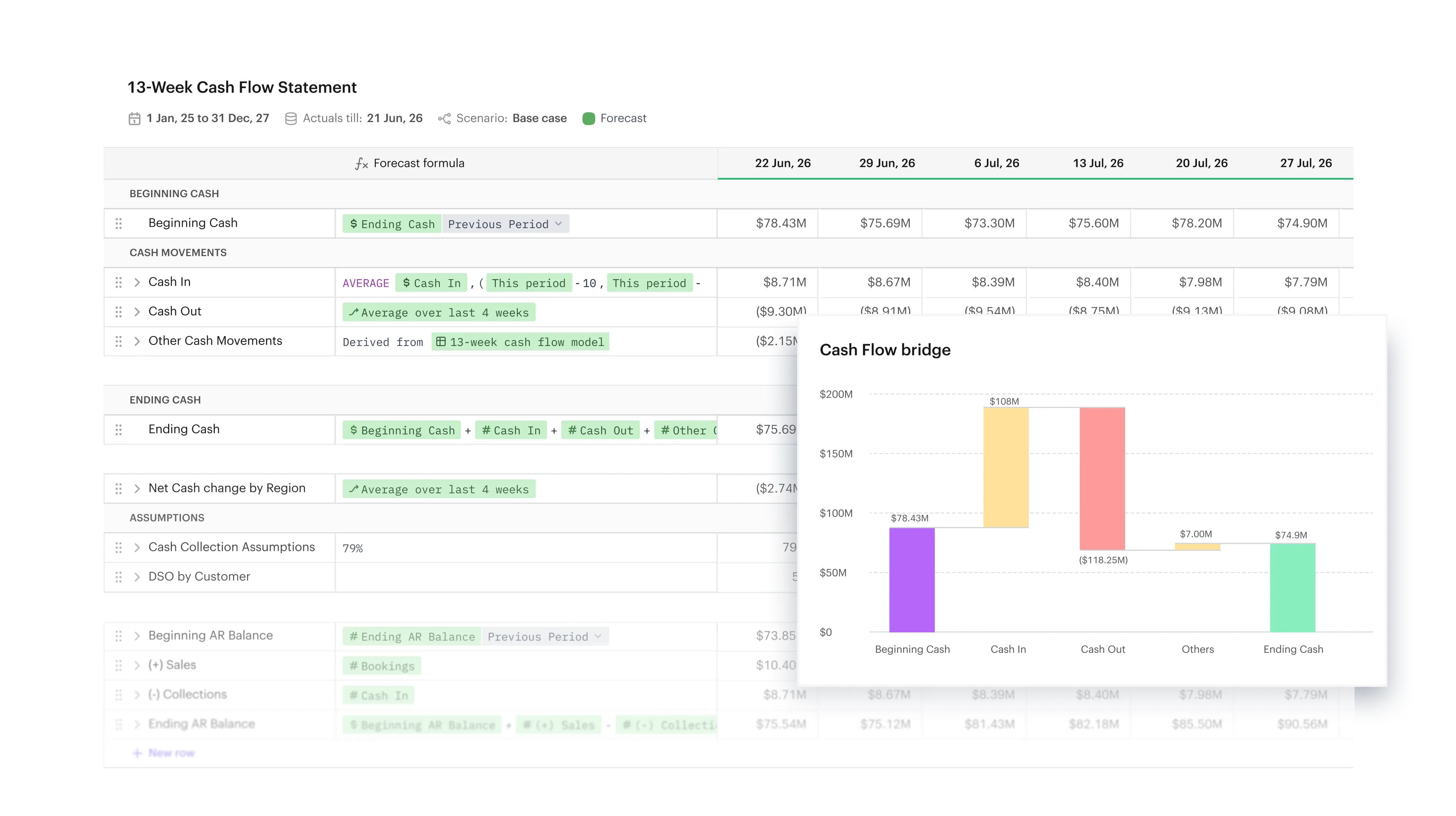Grab drag handle for DSO by Customer row
The image size is (1456, 816).
tap(118, 577)
